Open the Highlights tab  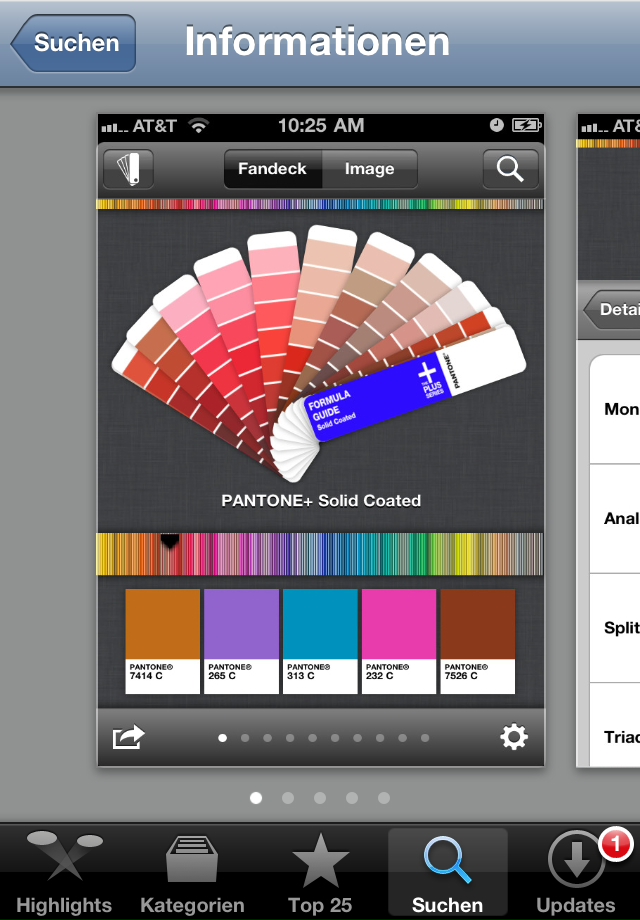coord(64,872)
